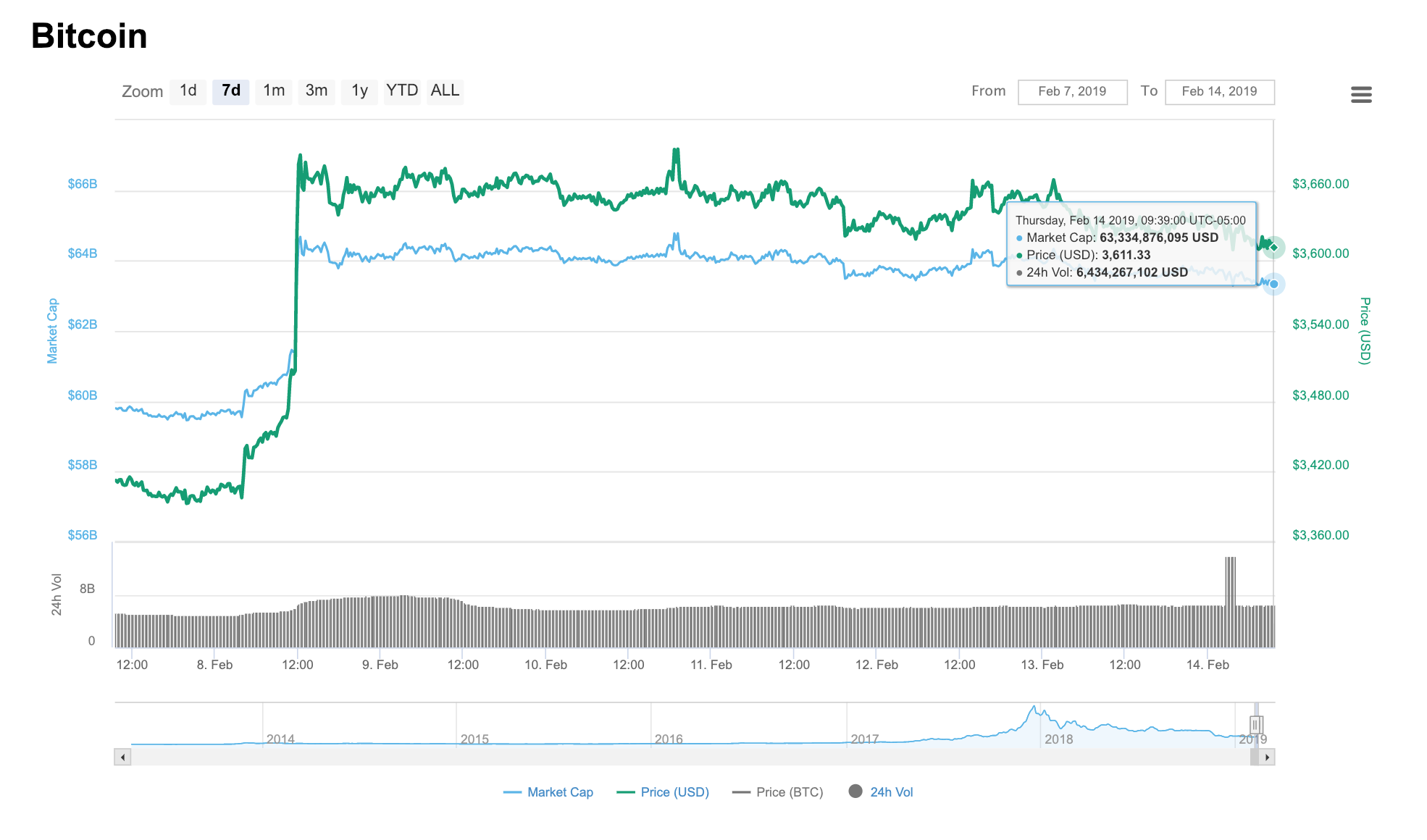Select the YTD zoom range
Viewport: 1427px width, 840px height.
pos(402,91)
